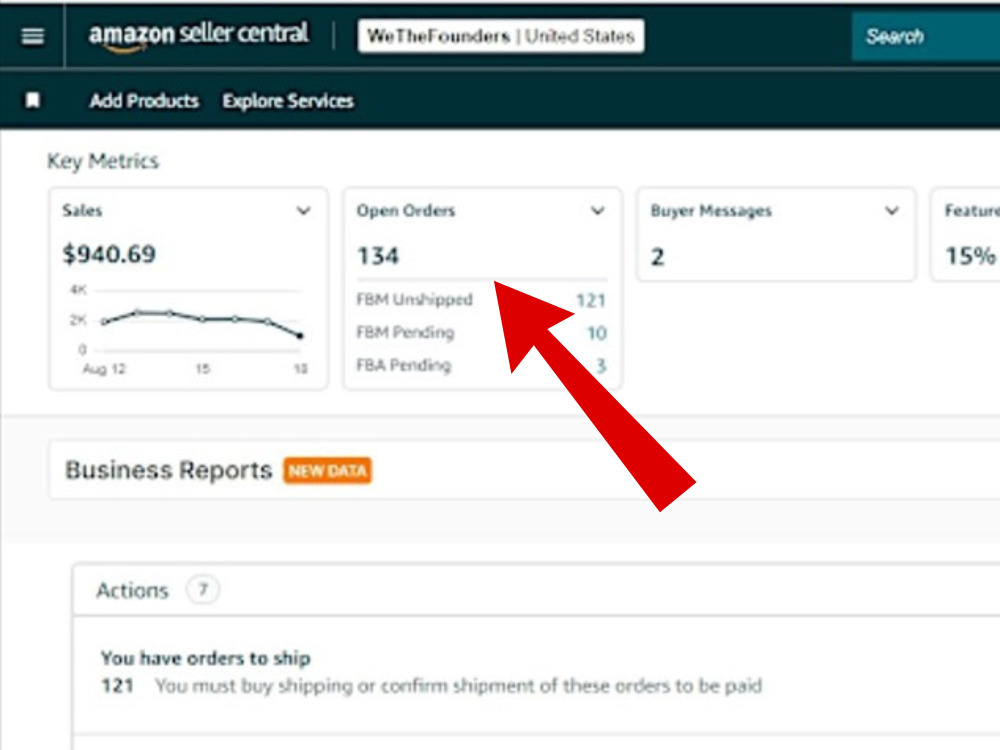The image size is (1000, 750).
Task: Click the Key Metrics heading
Action: [x=103, y=161]
